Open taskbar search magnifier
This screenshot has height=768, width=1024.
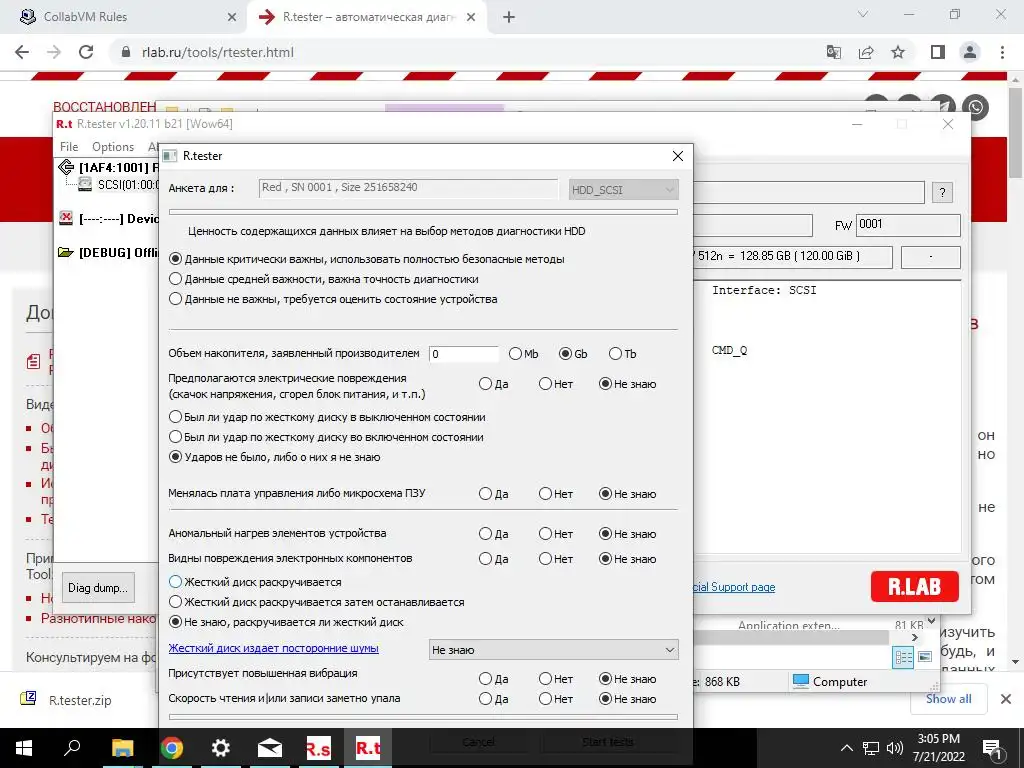pos(72,748)
